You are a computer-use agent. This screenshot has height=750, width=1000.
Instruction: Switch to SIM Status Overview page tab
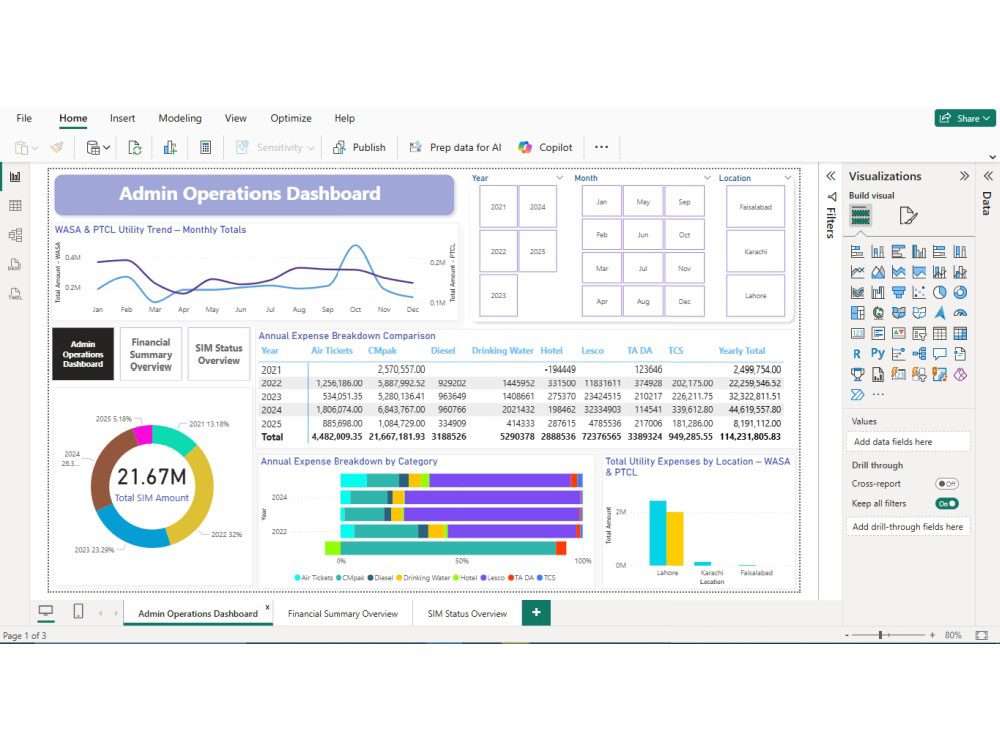[467, 614]
